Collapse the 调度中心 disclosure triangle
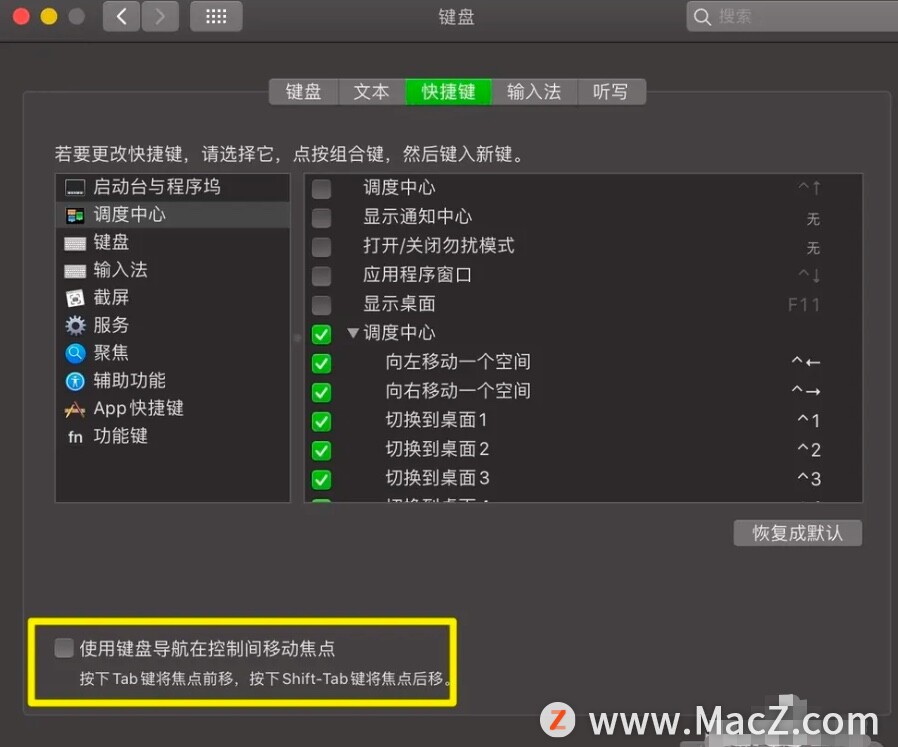898x747 pixels. click(x=353, y=333)
